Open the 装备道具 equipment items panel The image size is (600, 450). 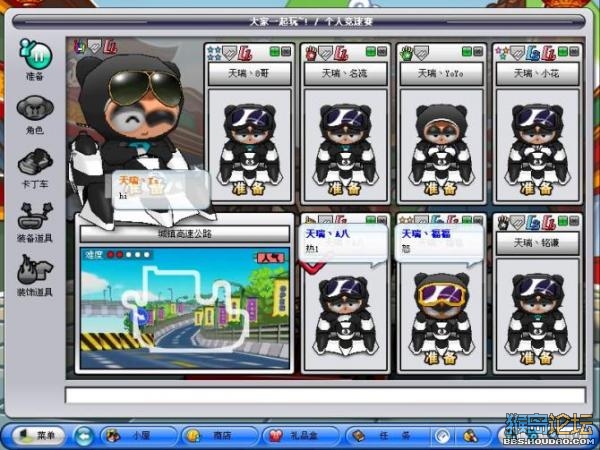click(35, 222)
